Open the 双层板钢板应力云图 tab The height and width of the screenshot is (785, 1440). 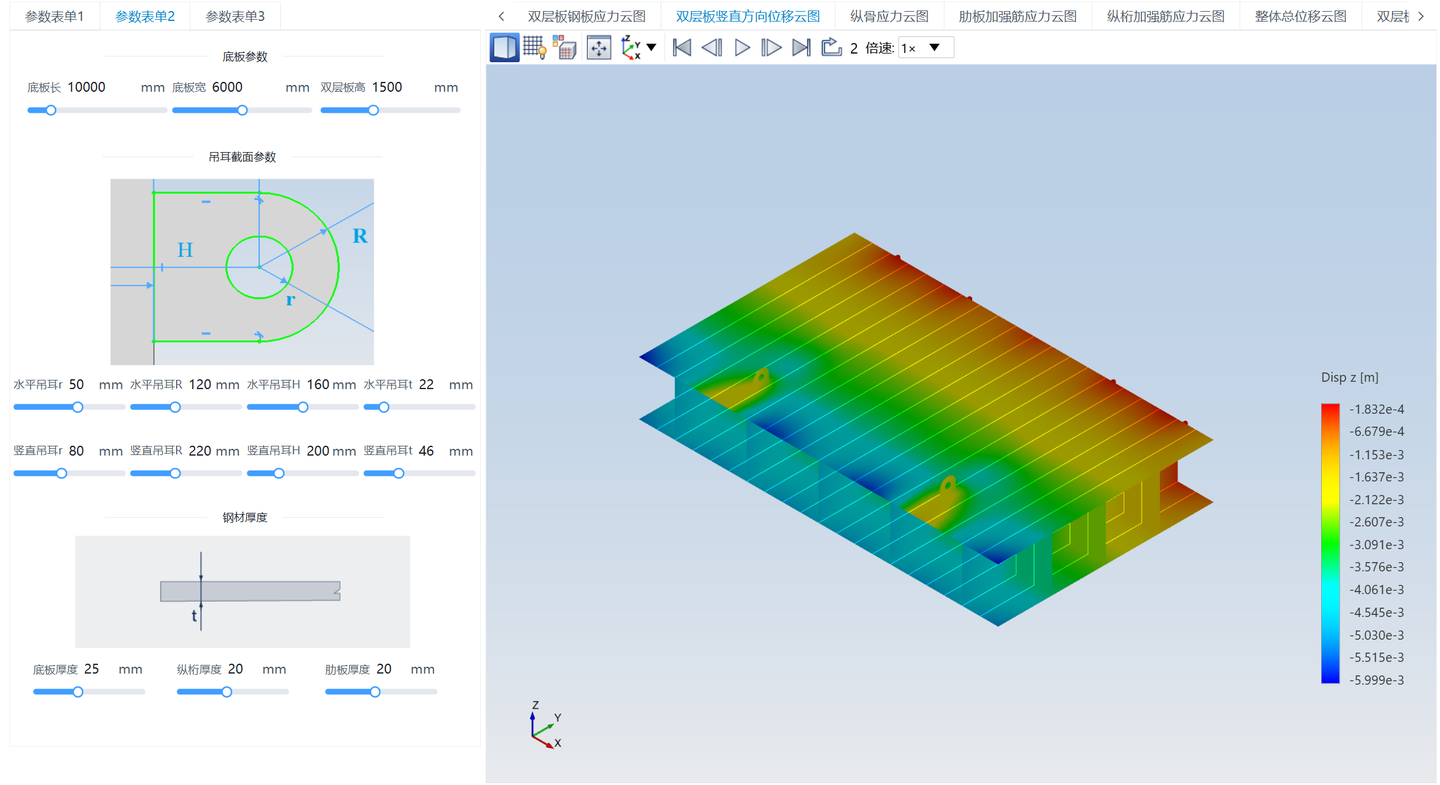[x=587, y=16]
